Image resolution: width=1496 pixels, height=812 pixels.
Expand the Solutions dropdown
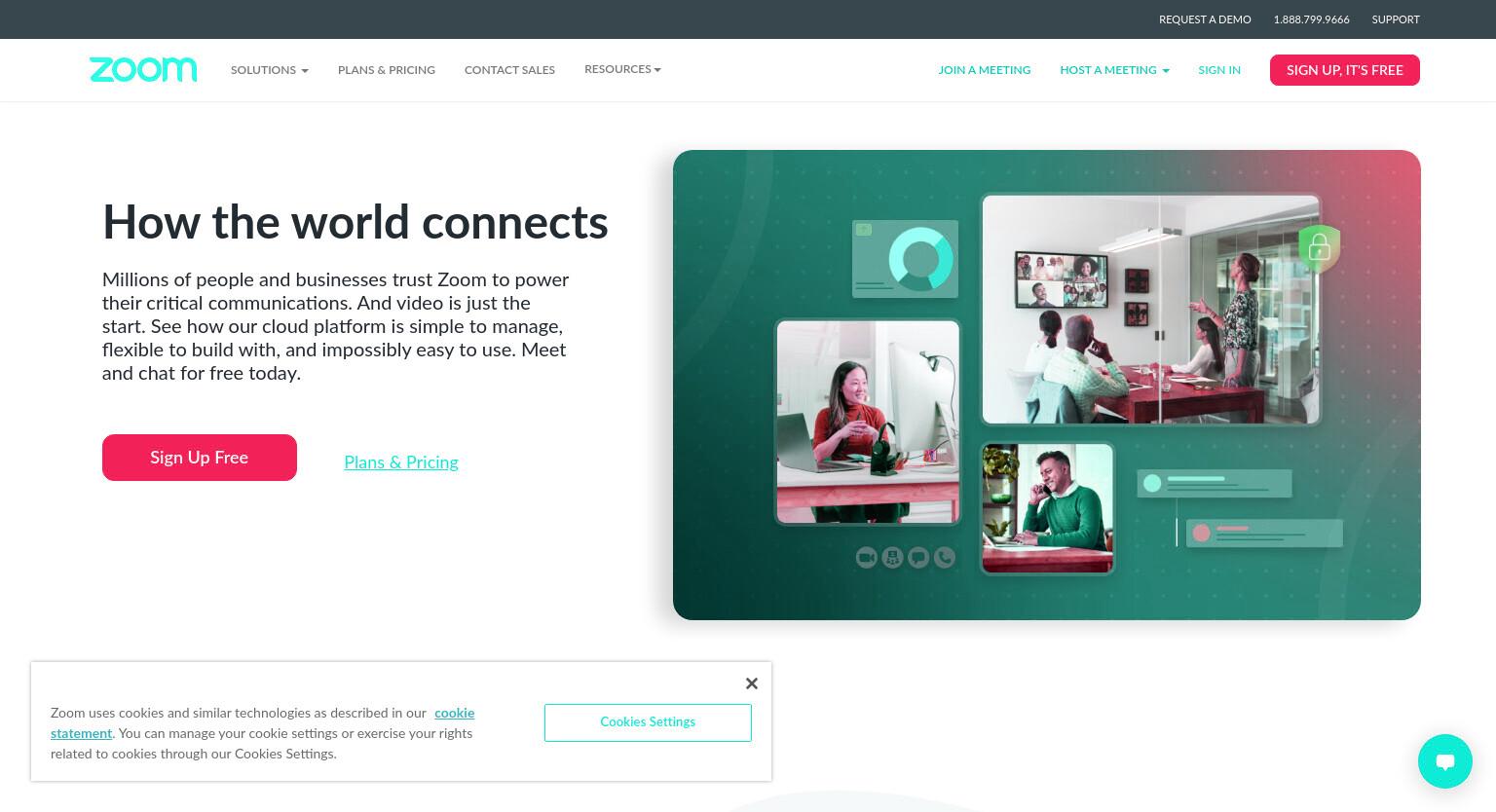click(270, 70)
